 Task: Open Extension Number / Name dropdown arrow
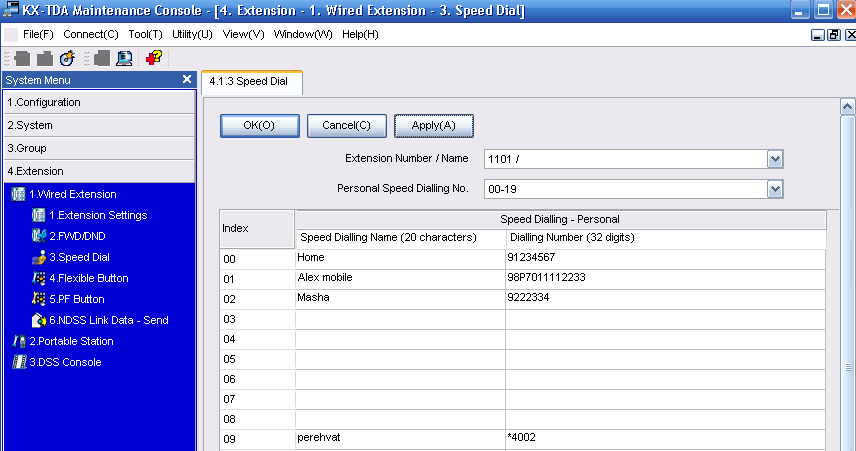click(x=775, y=159)
